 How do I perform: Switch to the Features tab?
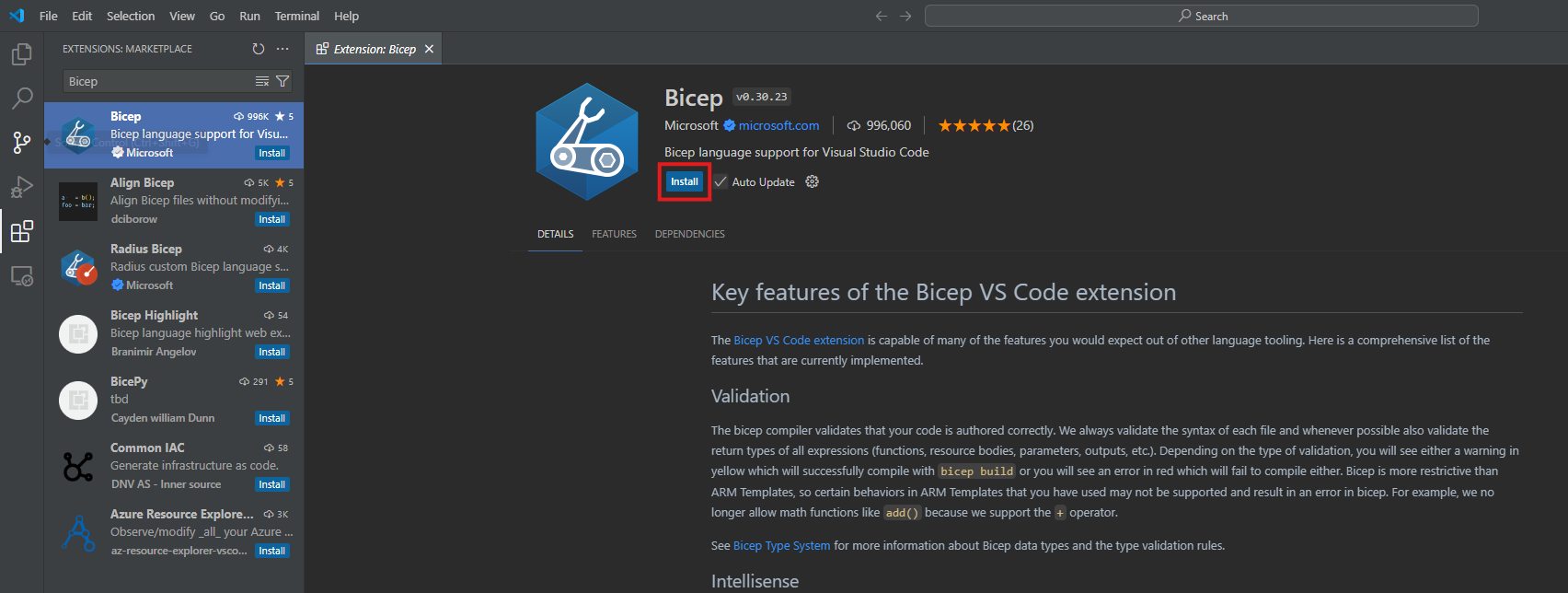[614, 235]
